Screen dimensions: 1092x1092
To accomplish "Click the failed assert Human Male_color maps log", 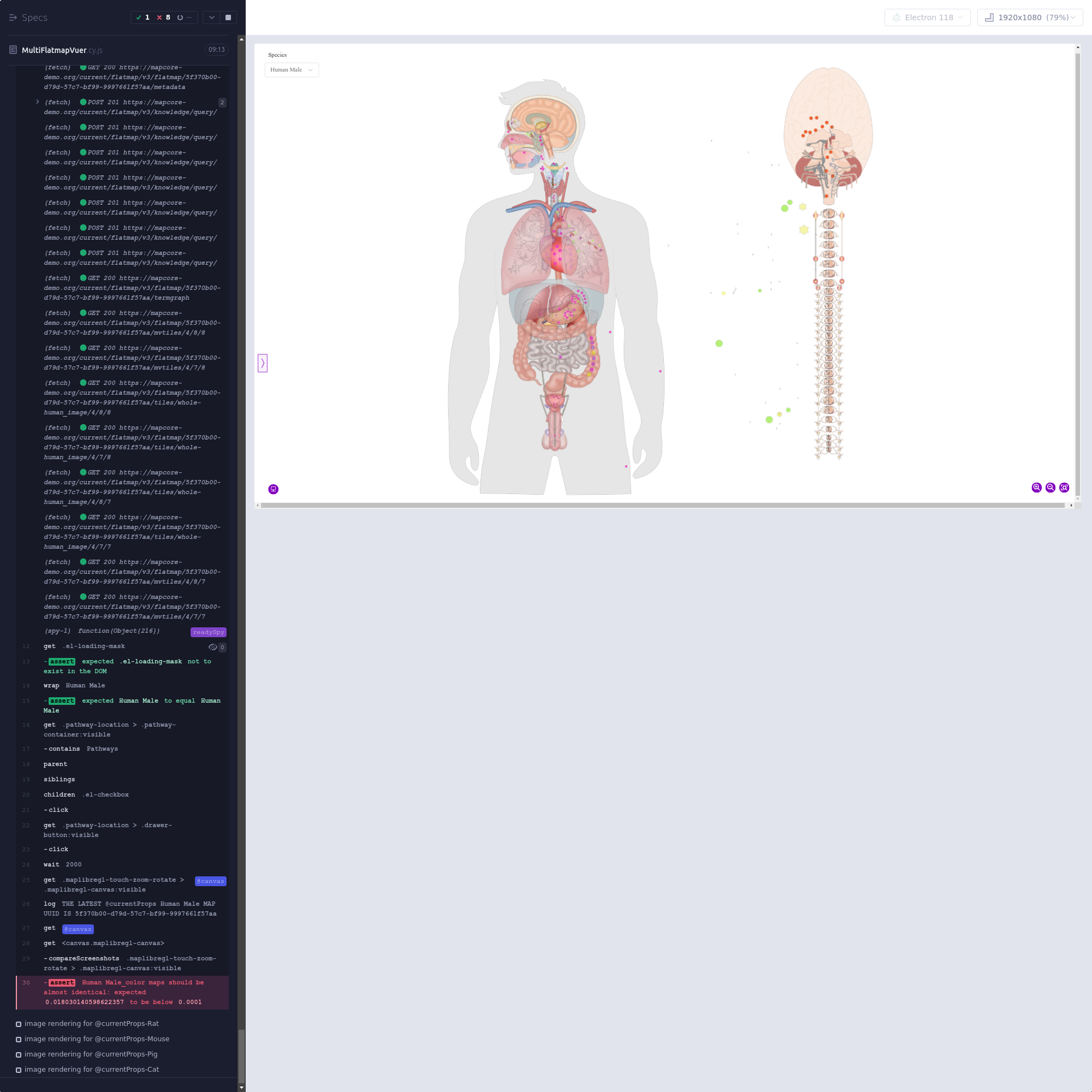I will tap(123, 992).
